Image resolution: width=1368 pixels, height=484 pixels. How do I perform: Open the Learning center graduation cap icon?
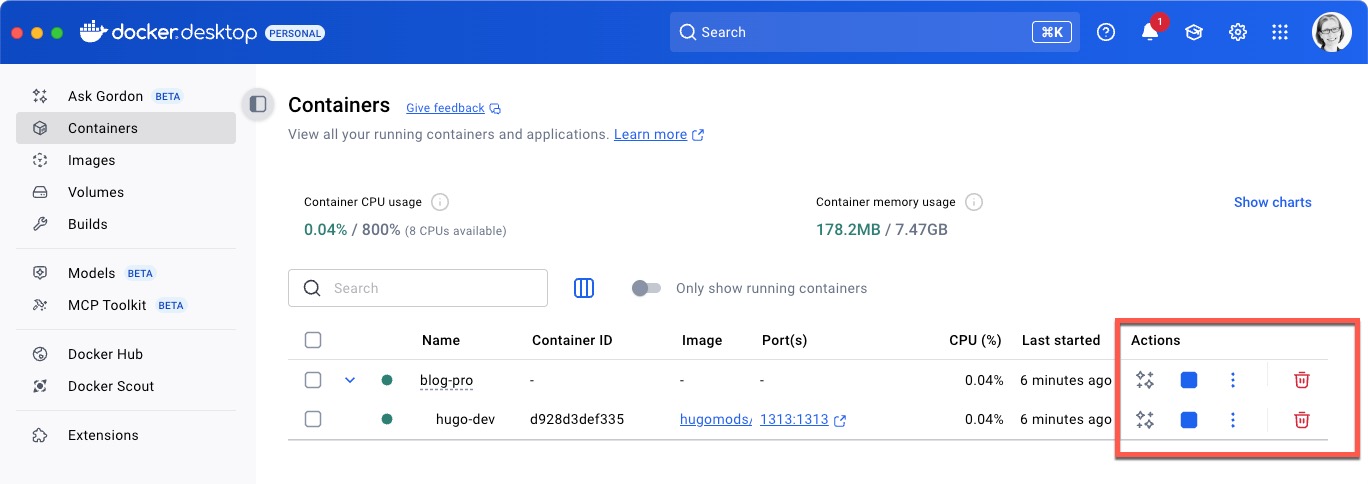coord(1194,32)
